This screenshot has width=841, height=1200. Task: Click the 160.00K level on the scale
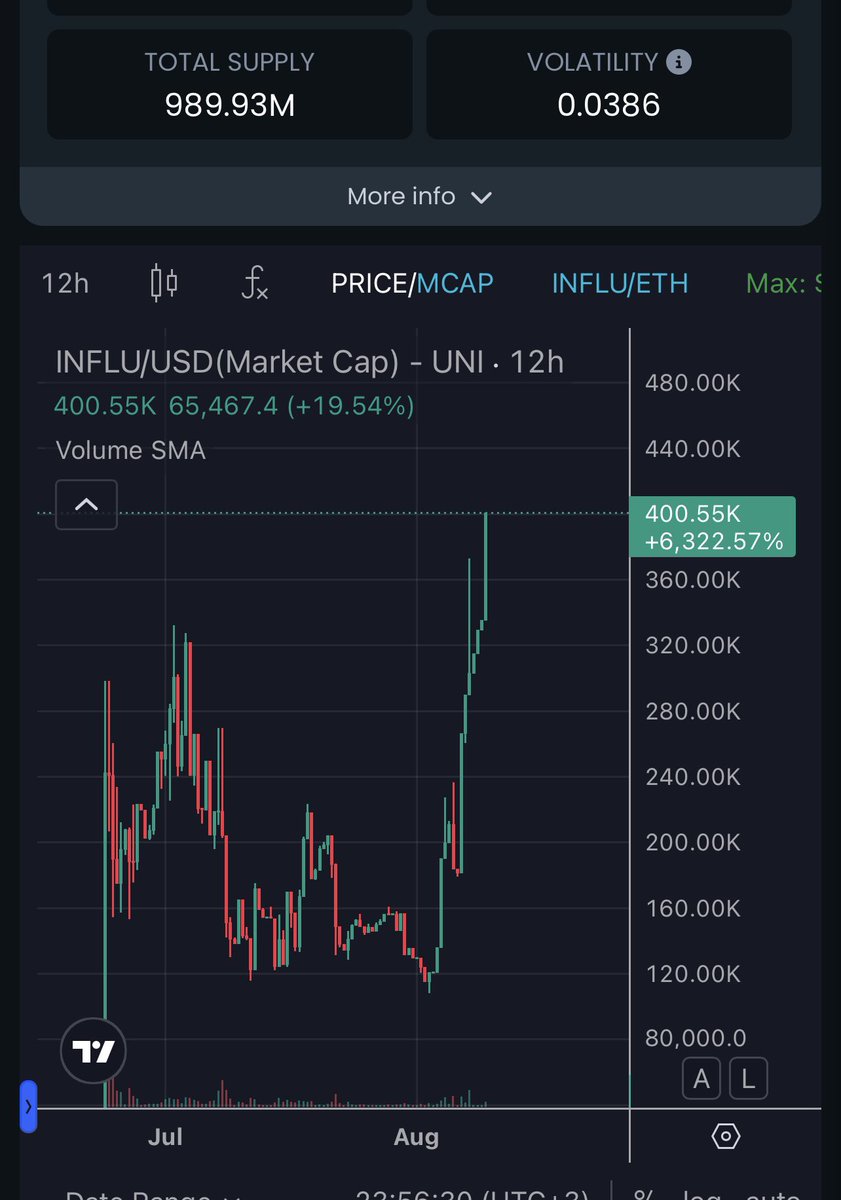(x=694, y=908)
